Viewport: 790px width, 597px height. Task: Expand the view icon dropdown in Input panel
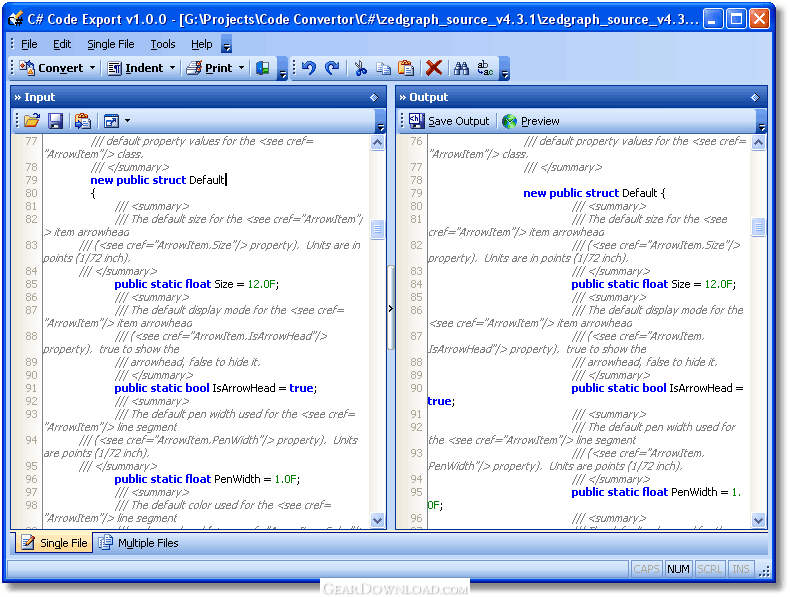[127, 121]
